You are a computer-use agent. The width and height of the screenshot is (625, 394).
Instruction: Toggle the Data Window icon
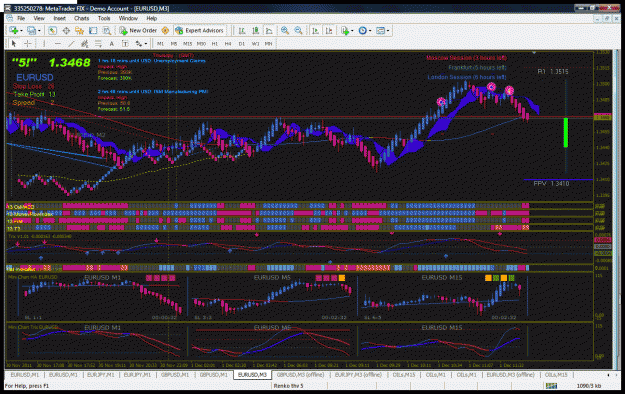pos(66,31)
